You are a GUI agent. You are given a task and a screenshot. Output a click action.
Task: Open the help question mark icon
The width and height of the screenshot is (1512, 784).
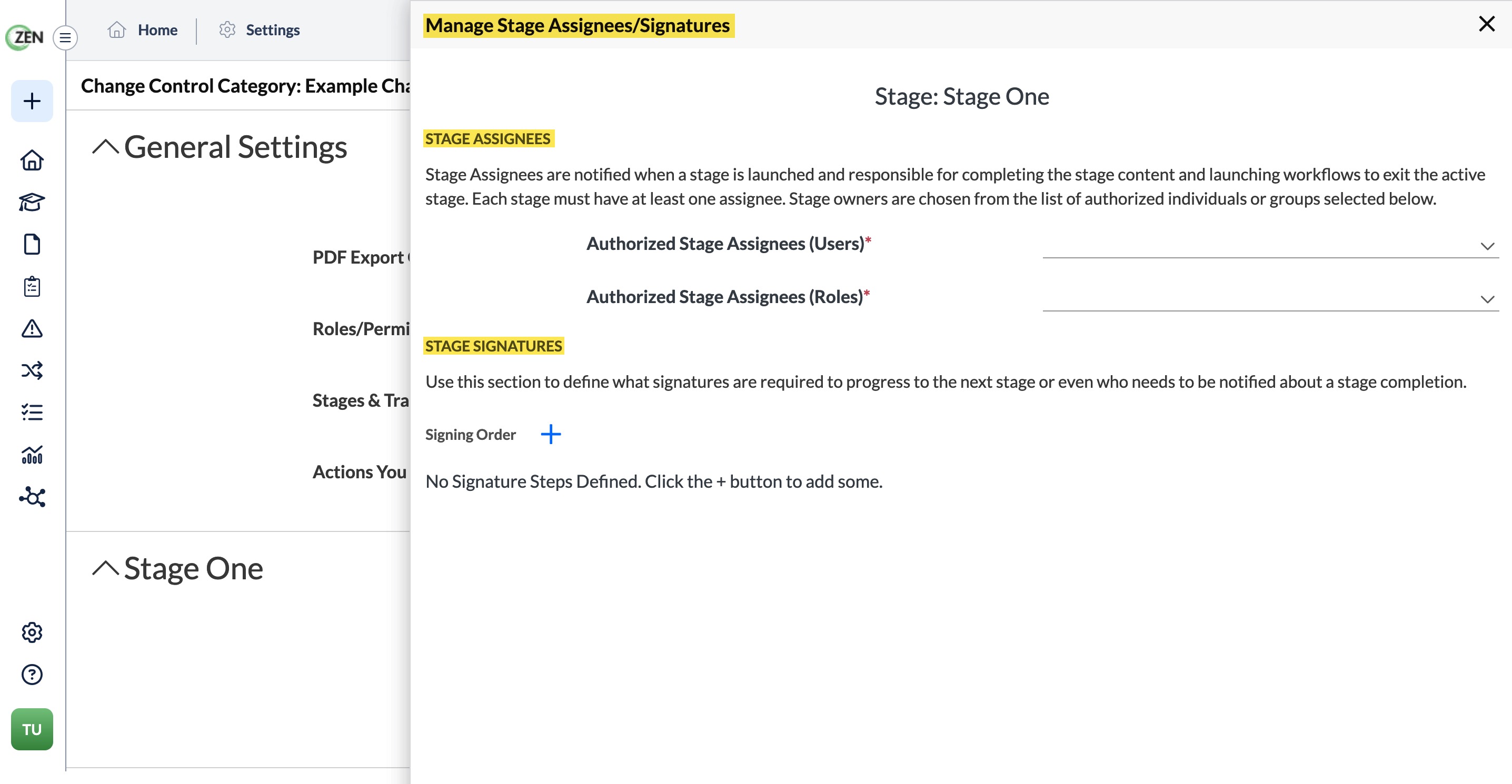tap(32, 675)
